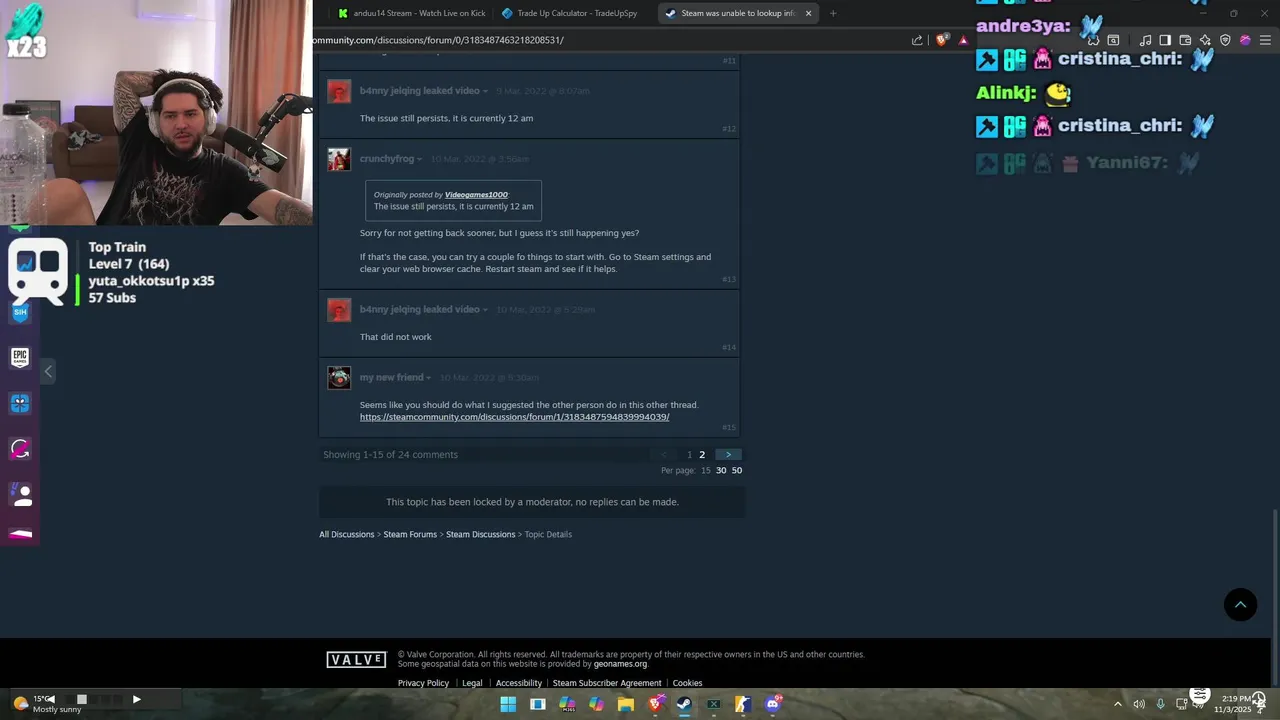The height and width of the screenshot is (720, 1280).
Task: Click the share page icon in address bar
Action: [917, 40]
